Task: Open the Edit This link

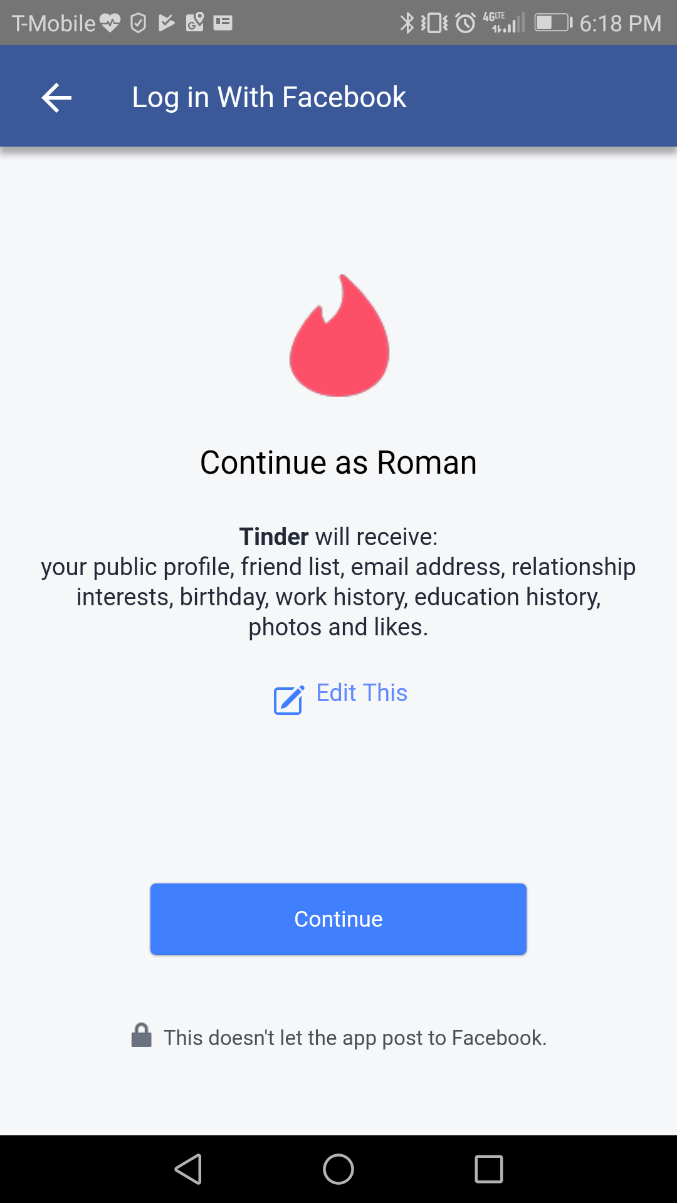Action: pos(361,693)
